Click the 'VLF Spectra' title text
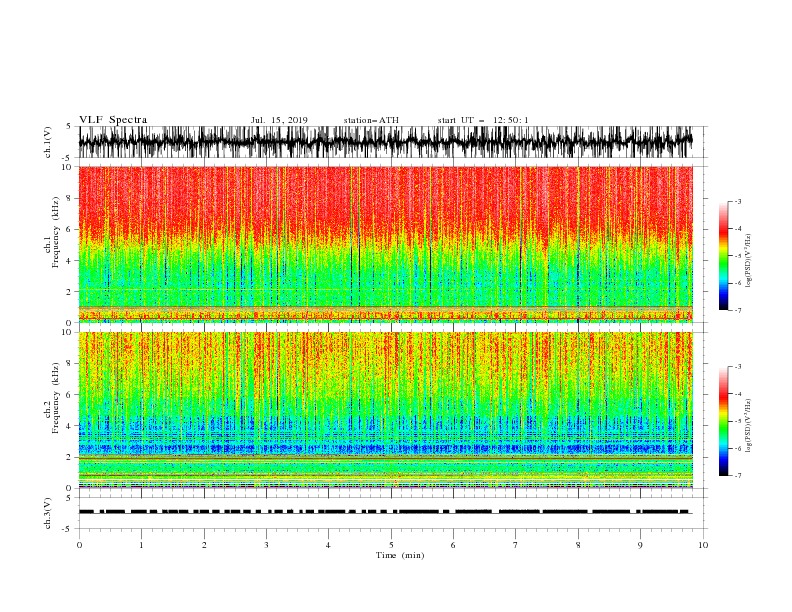The height and width of the screenshot is (612, 792). pyautogui.click(x=113, y=120)
